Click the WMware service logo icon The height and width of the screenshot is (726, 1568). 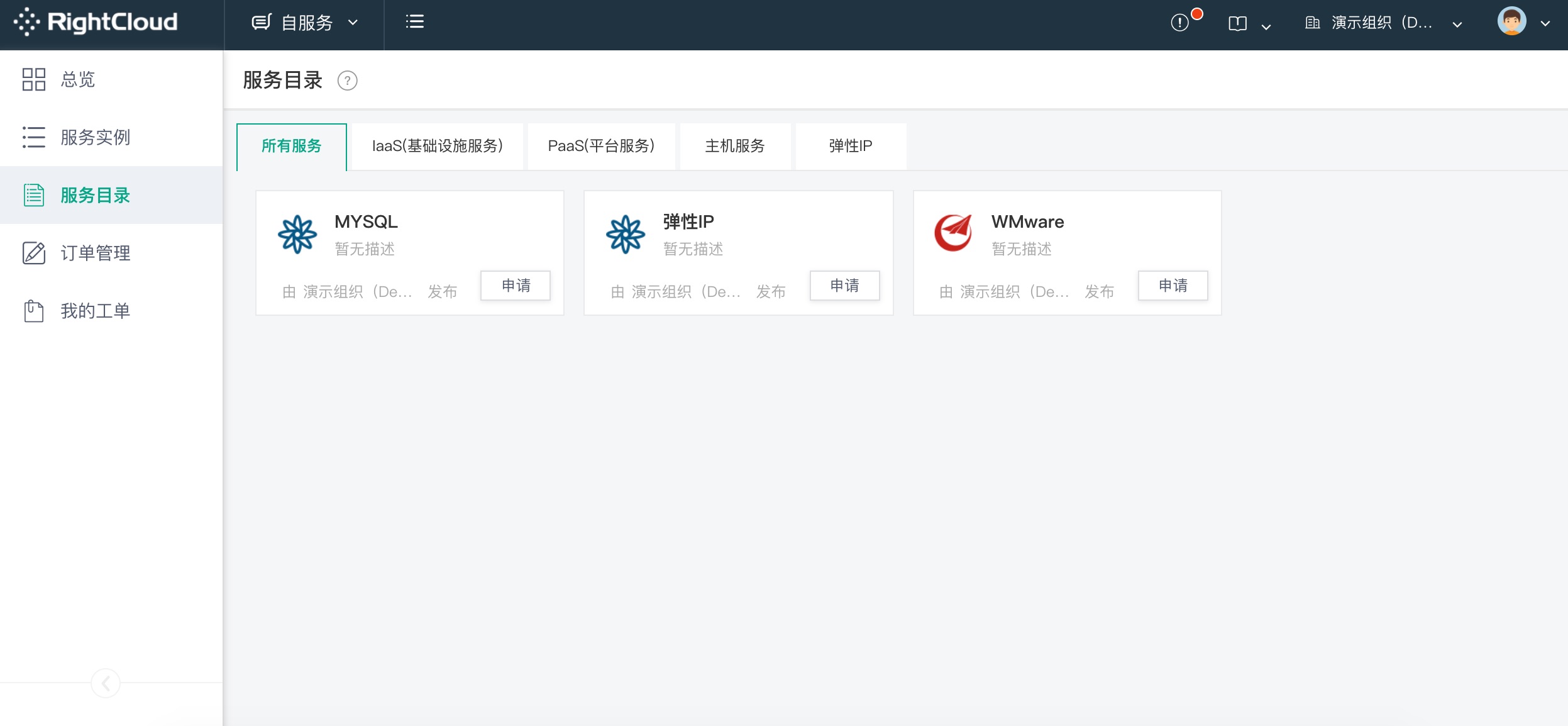point(955,231)
